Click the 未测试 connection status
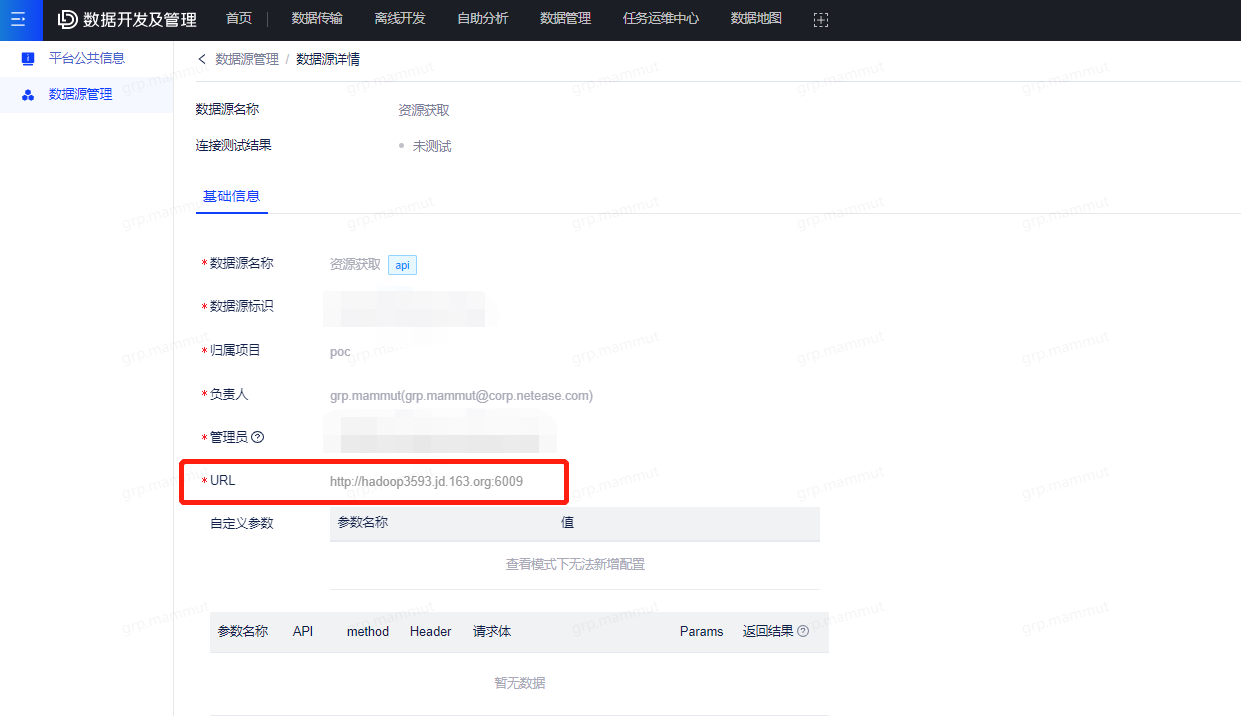The height and width of the screenshot is (716, 1241). [432, 146]
